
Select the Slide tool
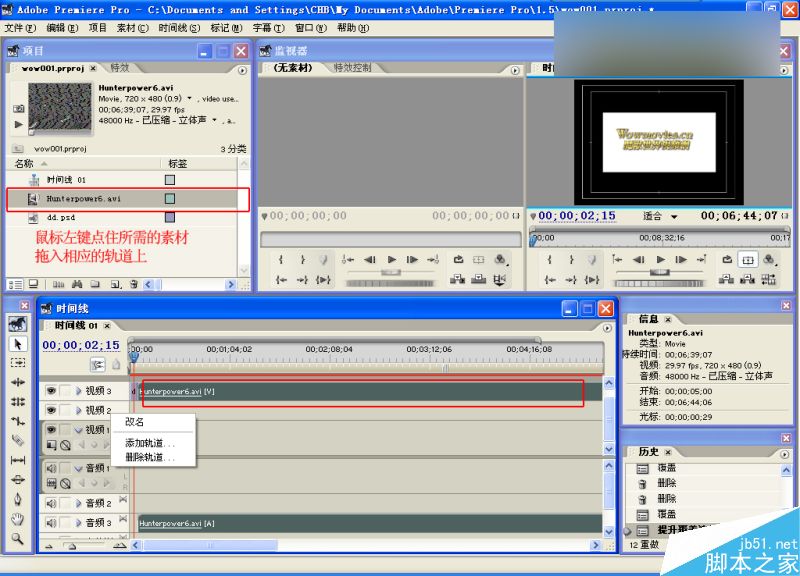tap(17, 480)
